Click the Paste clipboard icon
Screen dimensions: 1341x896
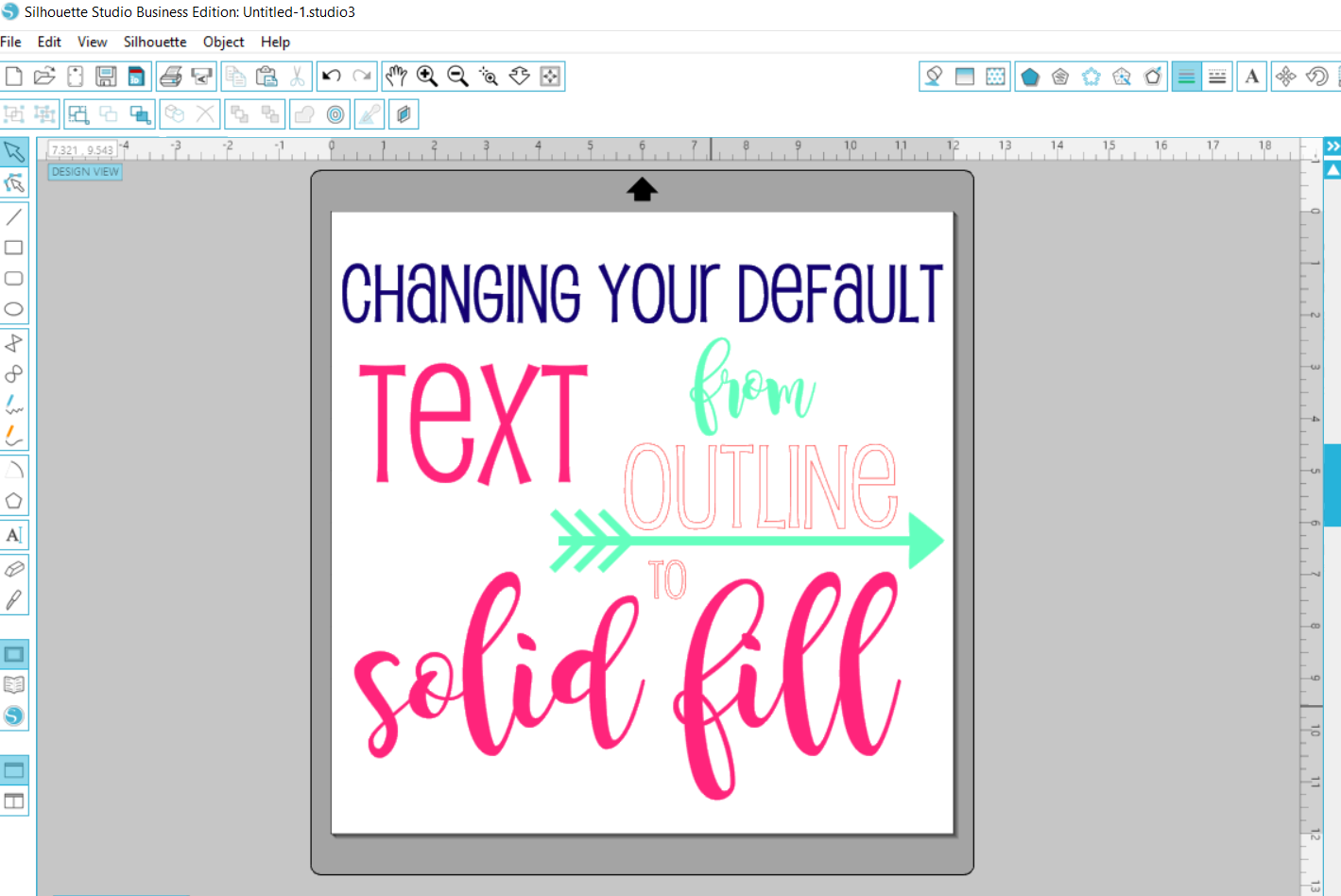pyautogui.click(x=267, y=77)
